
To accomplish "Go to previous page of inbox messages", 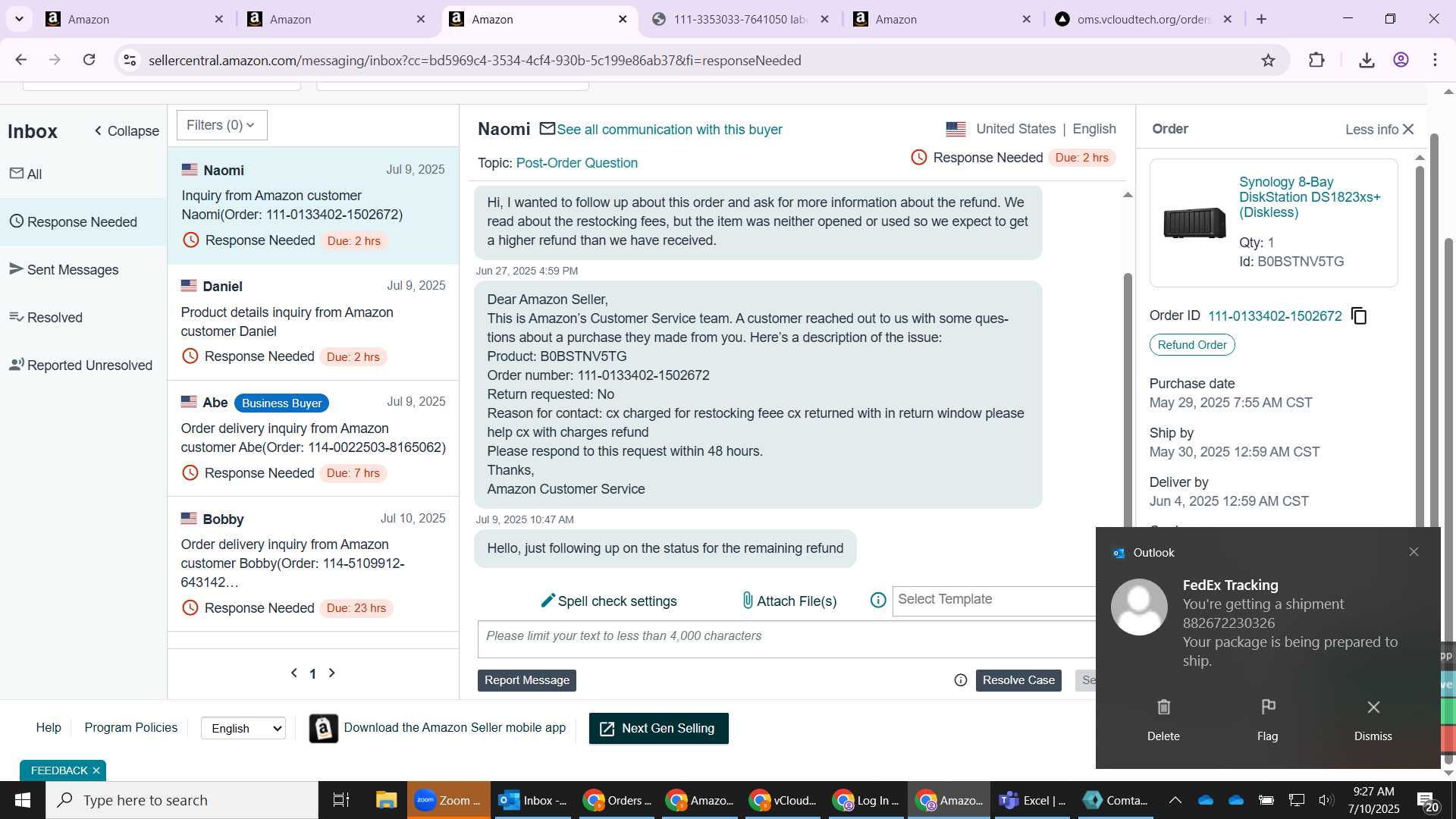I will 294,673.
